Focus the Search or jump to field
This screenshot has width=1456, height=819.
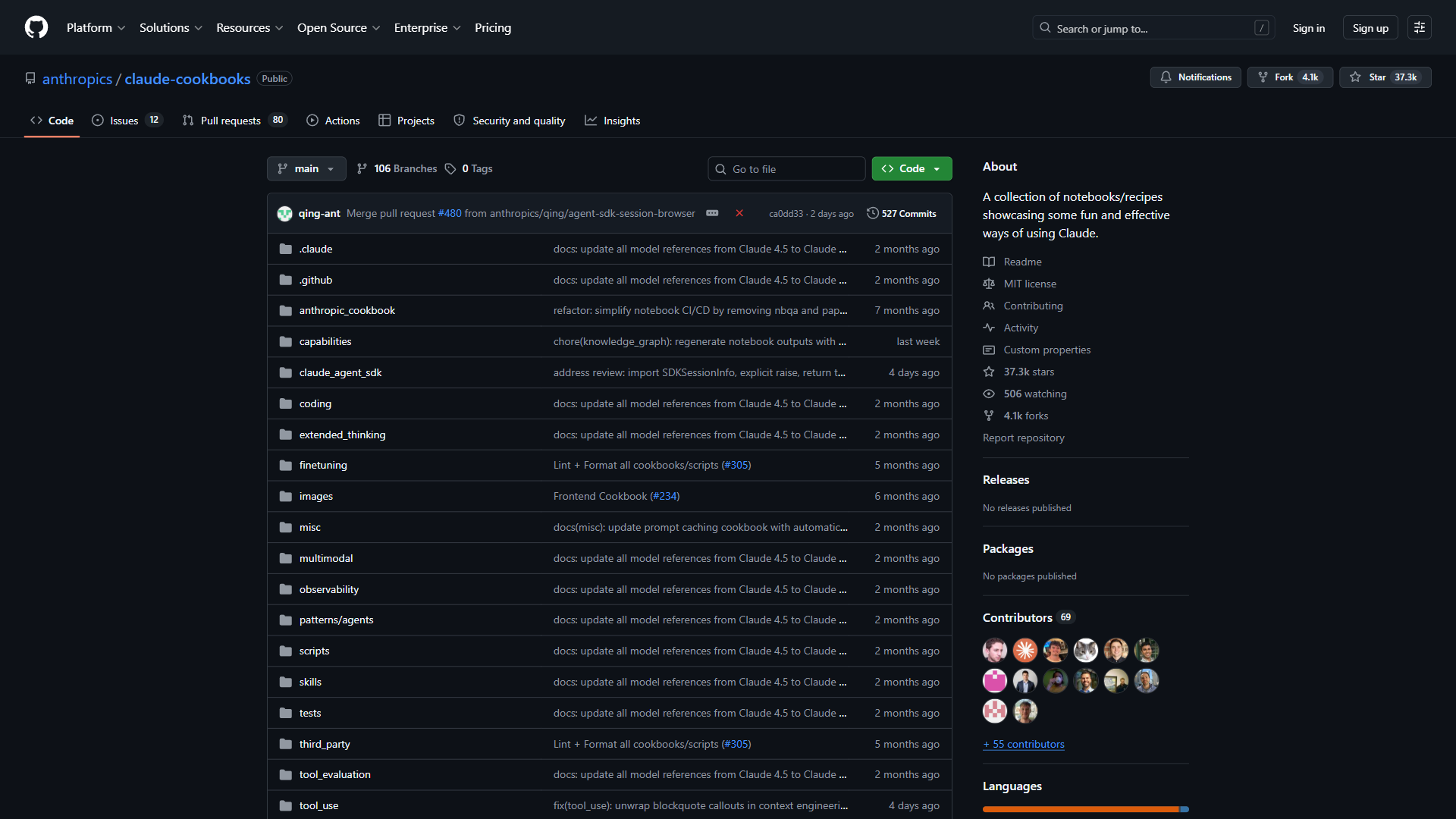pos(1153,28)
